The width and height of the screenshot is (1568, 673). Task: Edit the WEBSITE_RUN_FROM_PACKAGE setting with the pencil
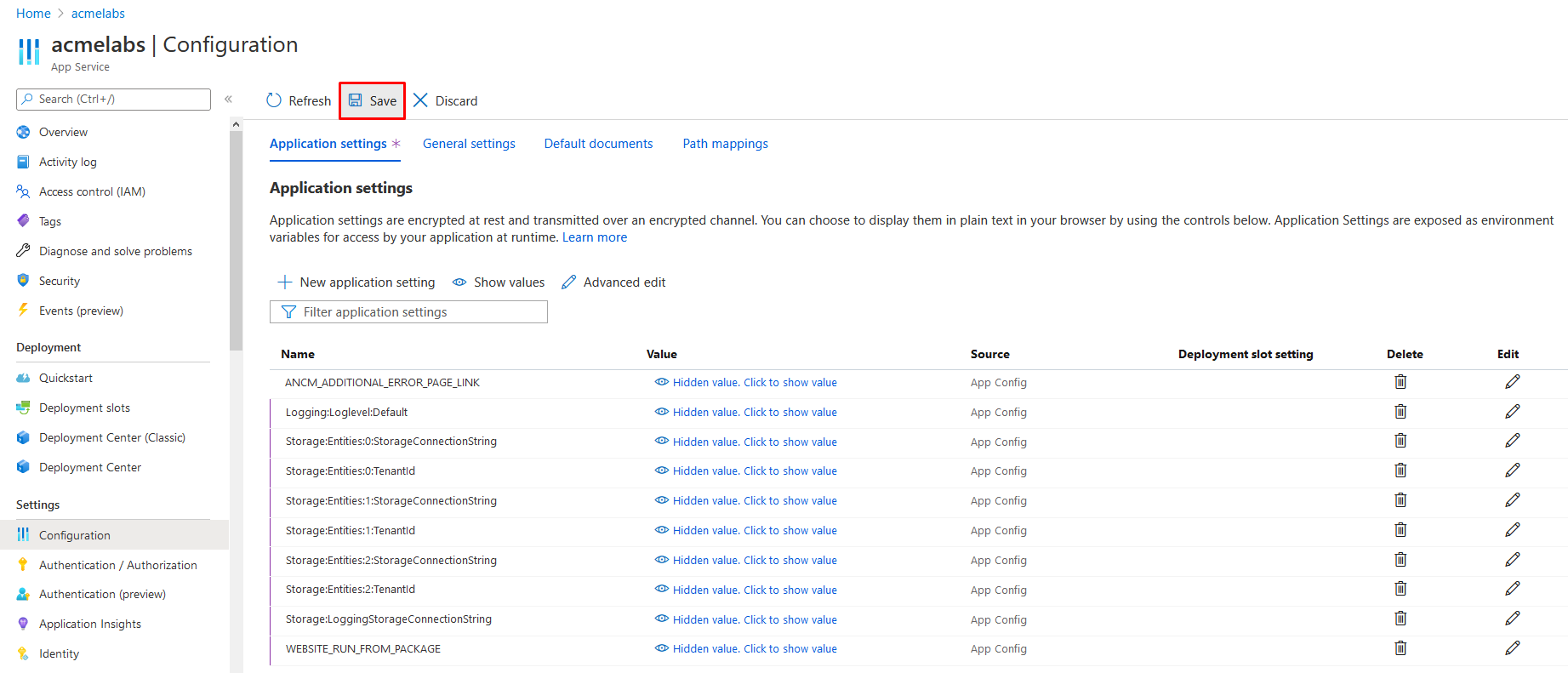pos(1512,648)
